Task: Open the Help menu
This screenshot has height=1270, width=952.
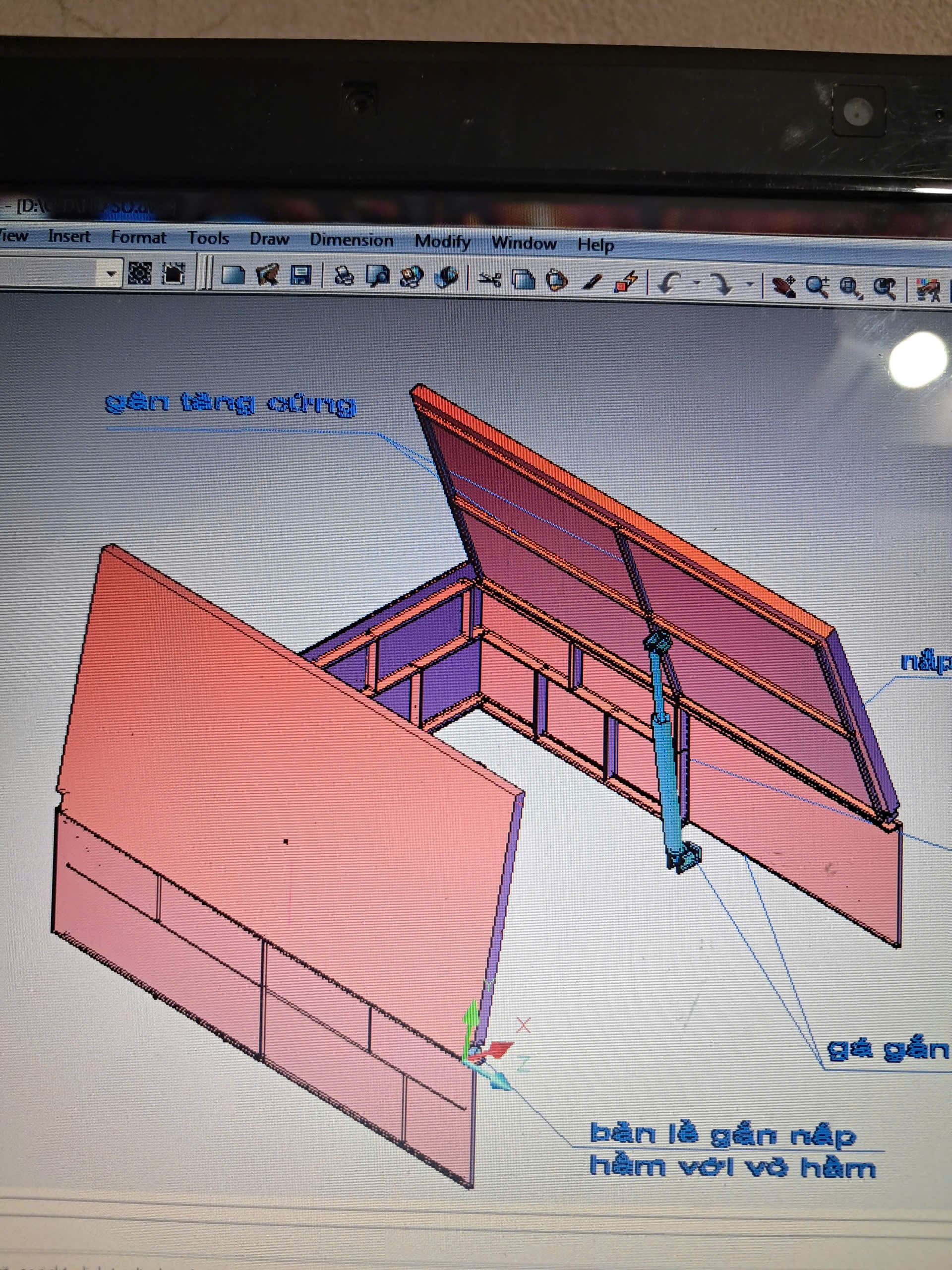Action: tap(595, 245)
